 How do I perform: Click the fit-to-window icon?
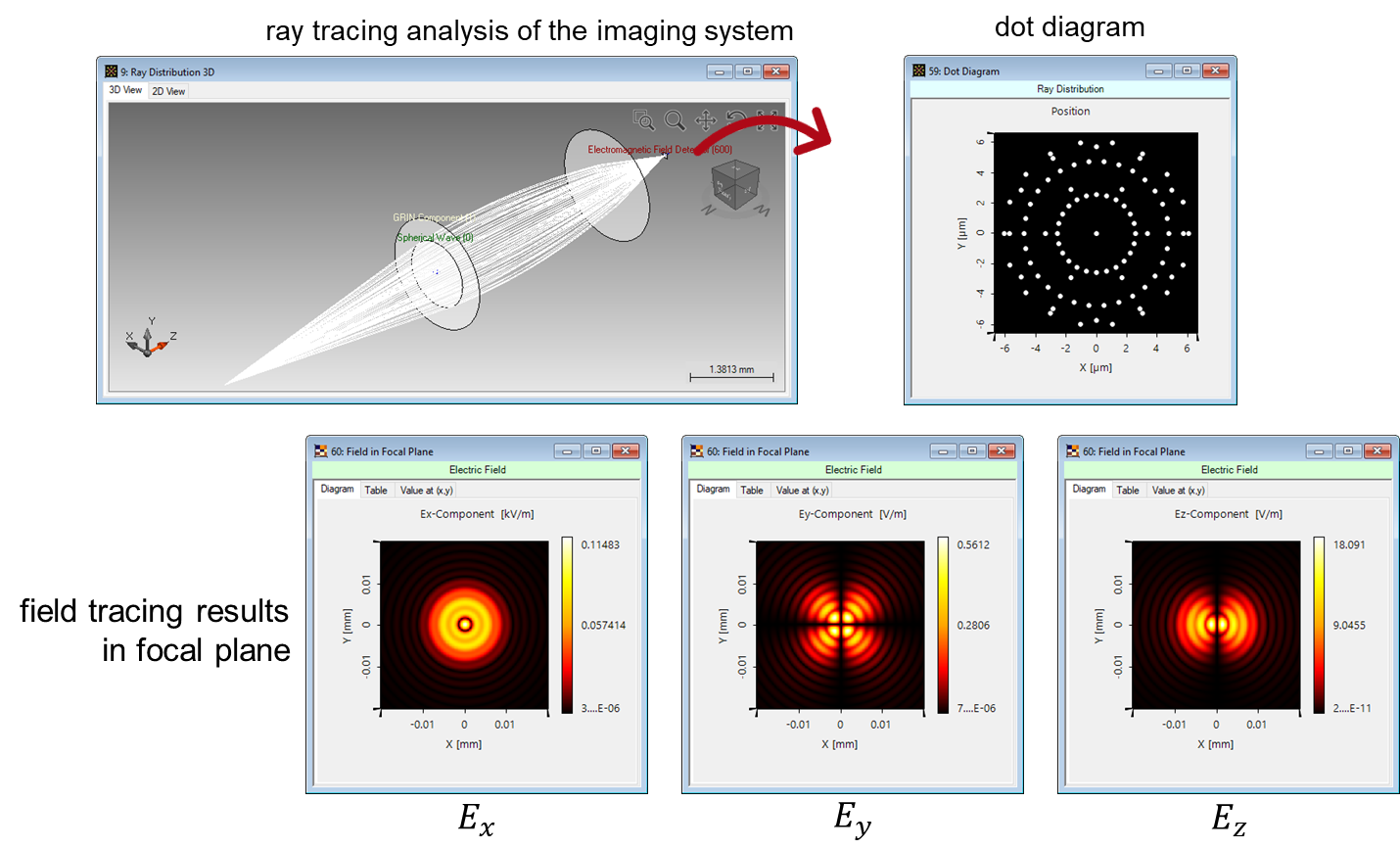coord(768,119)
